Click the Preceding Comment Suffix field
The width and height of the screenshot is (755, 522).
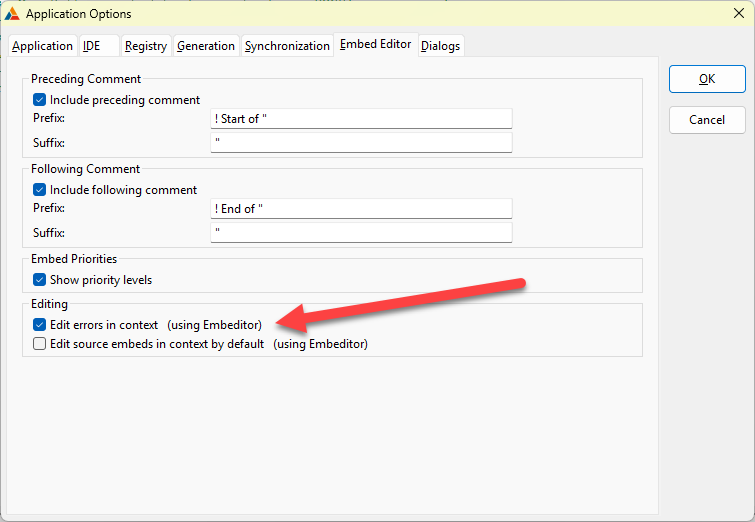click(361, 143)
